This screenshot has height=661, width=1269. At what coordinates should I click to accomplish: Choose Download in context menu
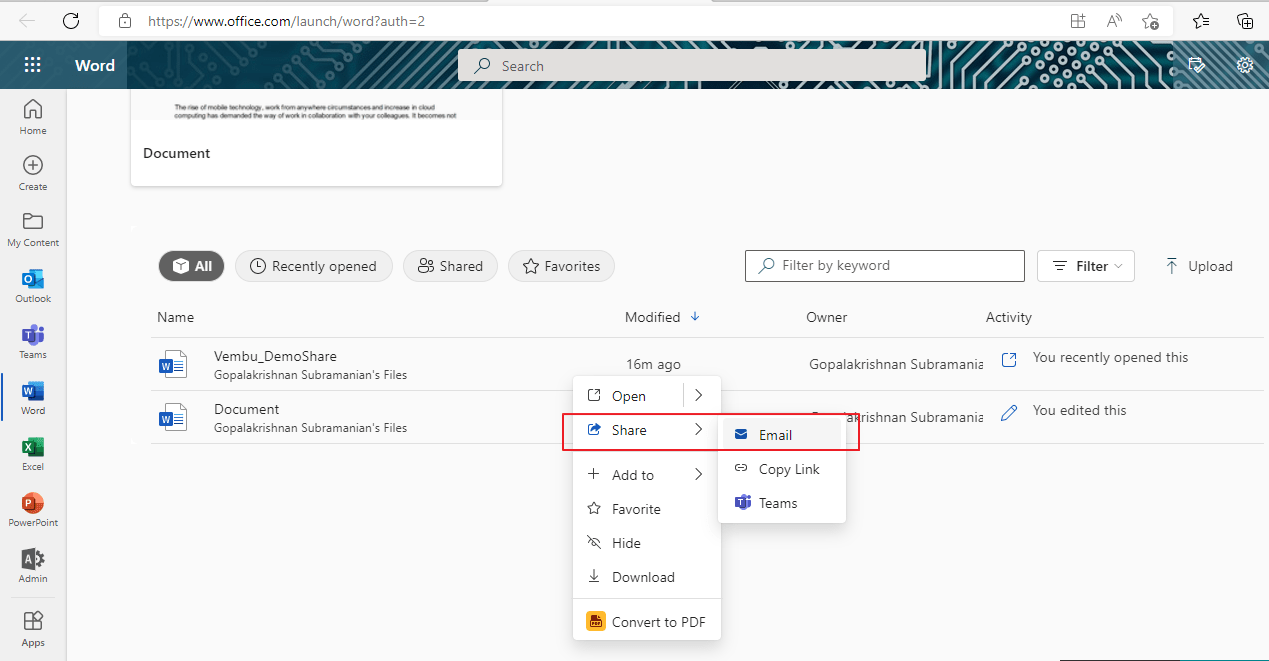646,577
